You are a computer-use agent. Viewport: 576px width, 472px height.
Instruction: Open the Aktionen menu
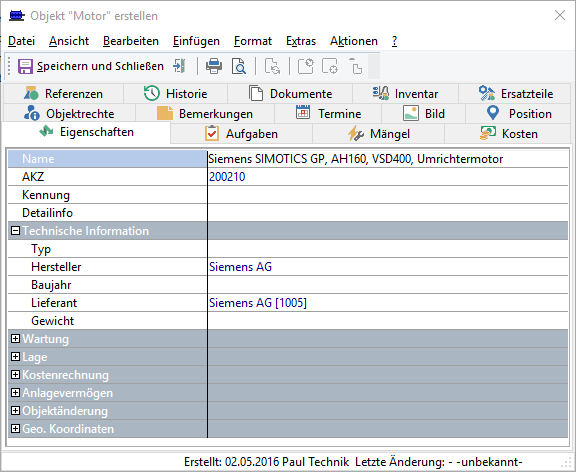coord(354,41)
